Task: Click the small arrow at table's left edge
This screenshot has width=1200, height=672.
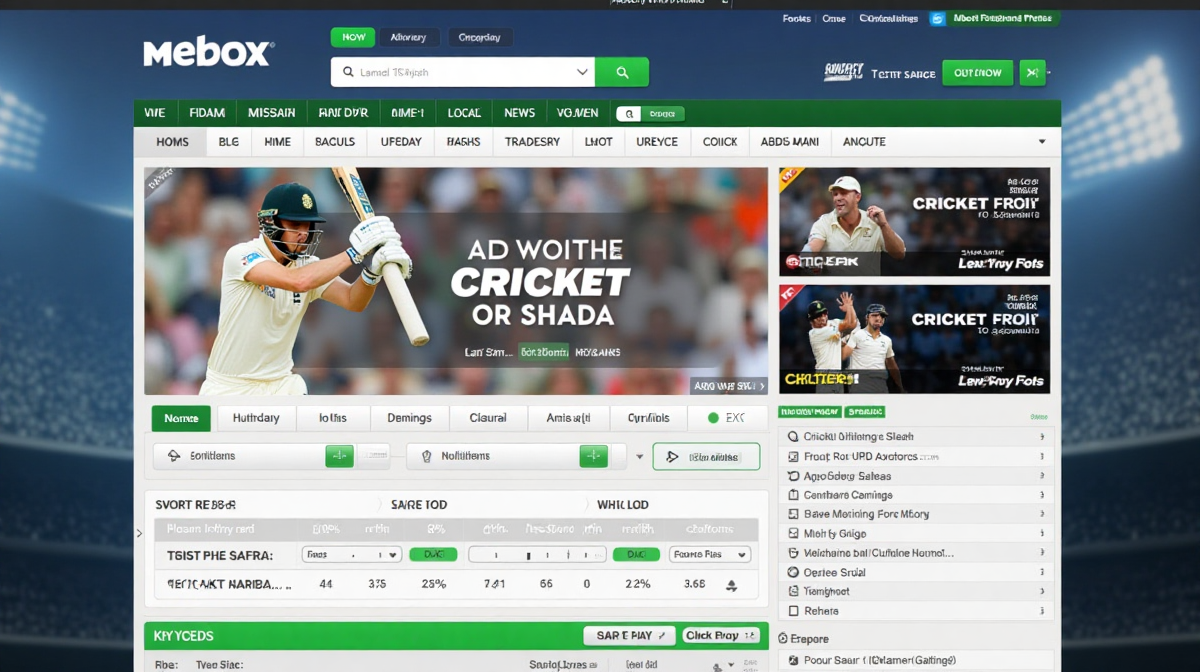Action: 139,534
